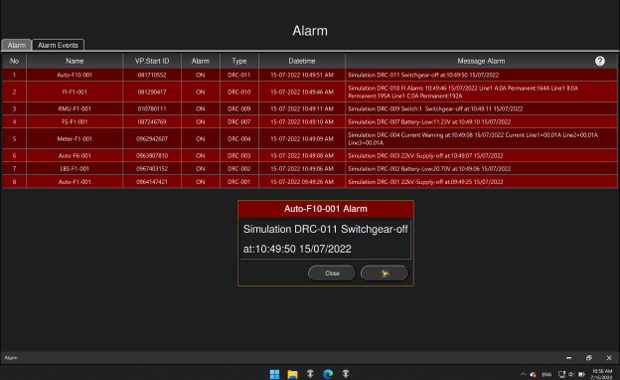
Task: Click the DRC-007 type cell
Action: [239, 122]
